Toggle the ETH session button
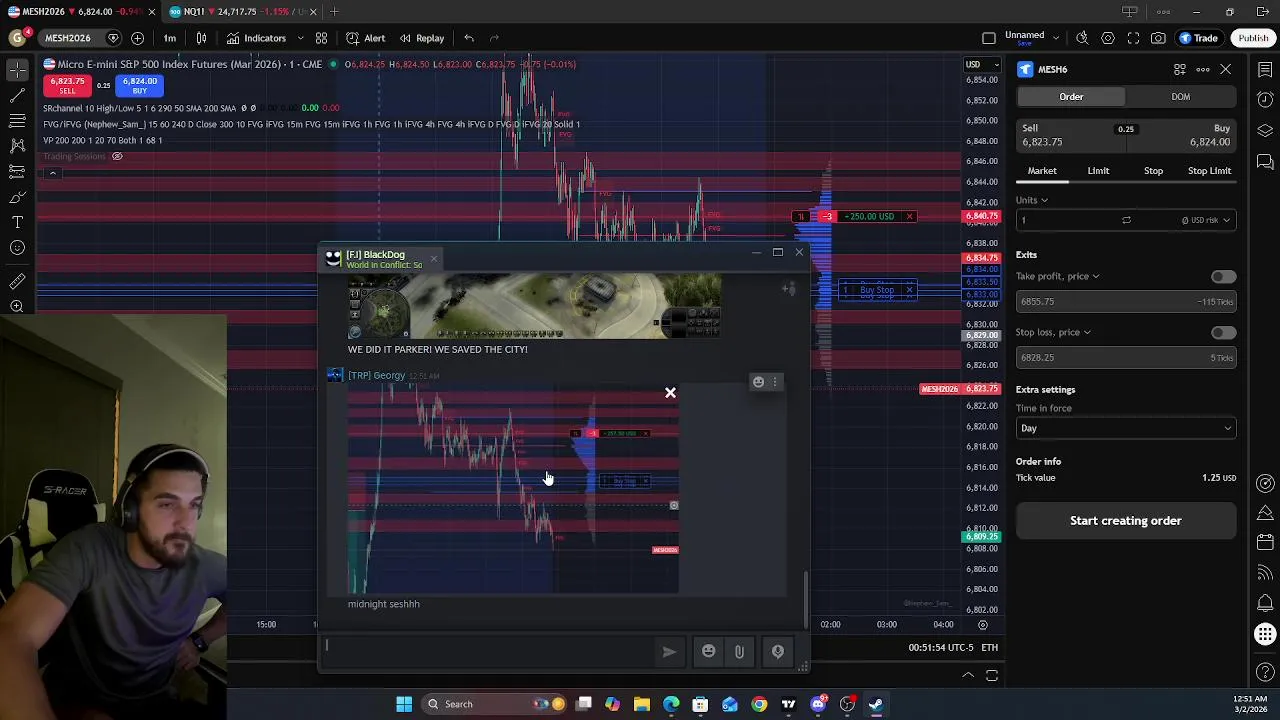Image resolution: width=1280 pixels, height=720 pixels. [989, 647]
